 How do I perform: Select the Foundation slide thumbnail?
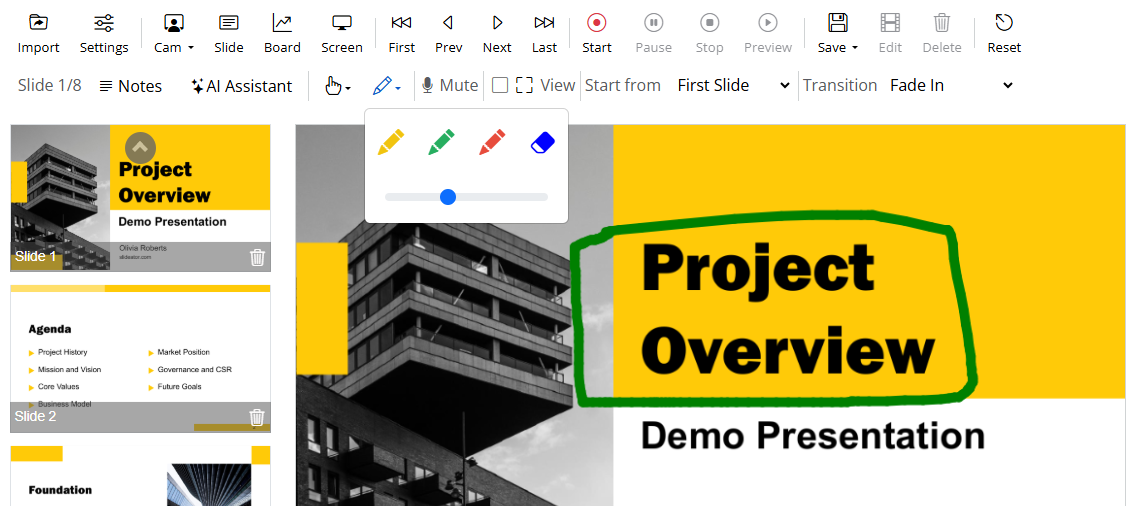(x=141, y=476)
